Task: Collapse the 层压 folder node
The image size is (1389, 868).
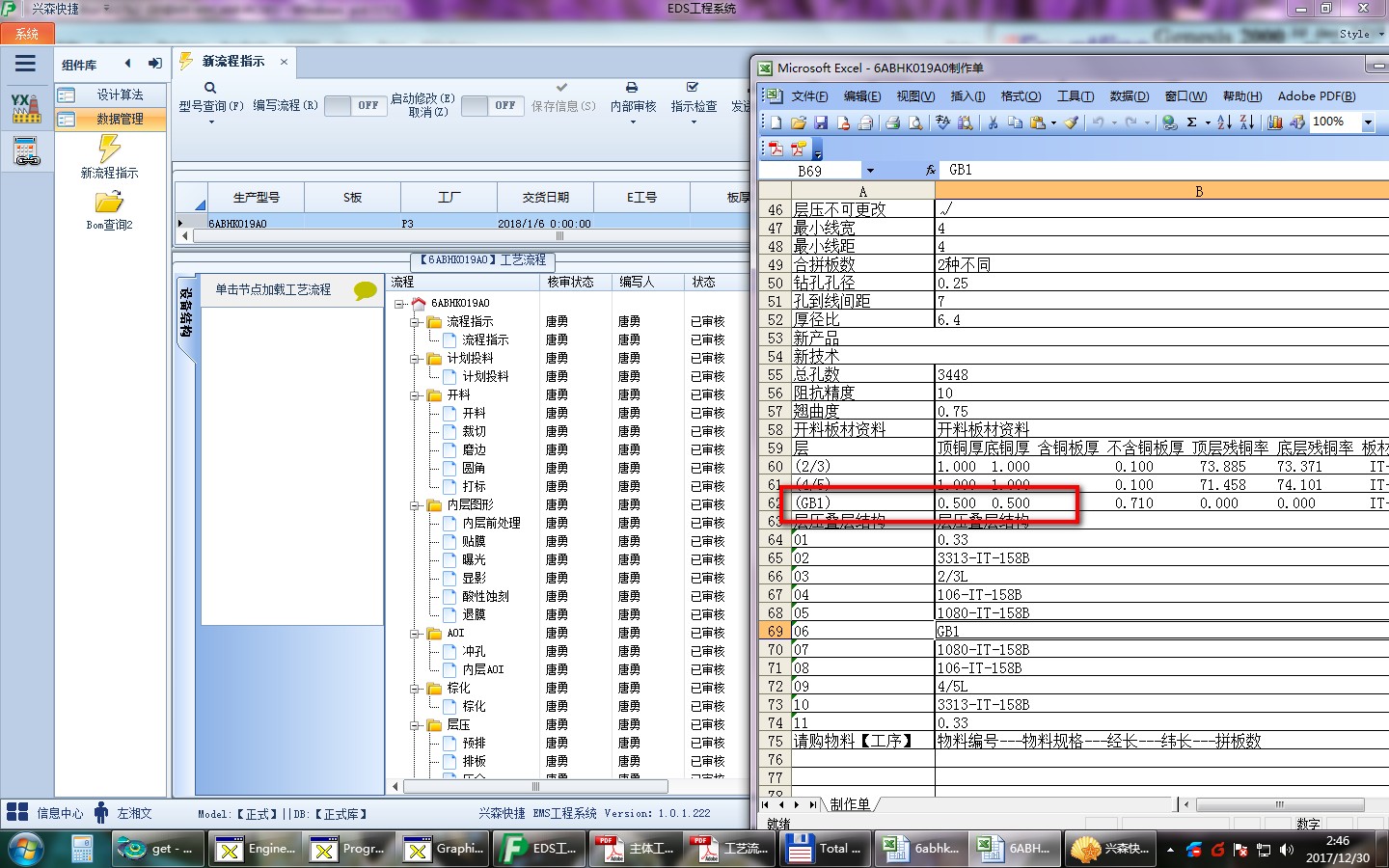Action: (415, 725)
